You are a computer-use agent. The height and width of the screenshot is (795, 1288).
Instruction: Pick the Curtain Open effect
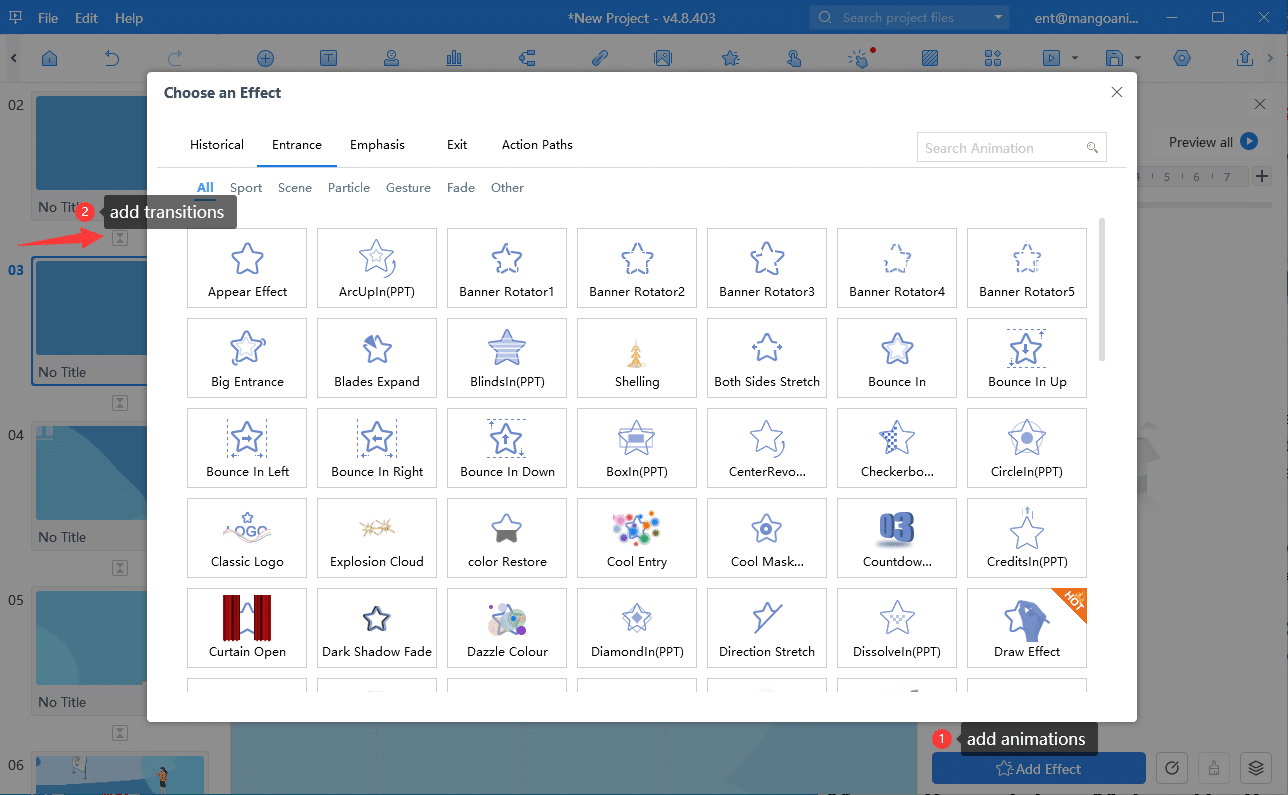[247, 627]
